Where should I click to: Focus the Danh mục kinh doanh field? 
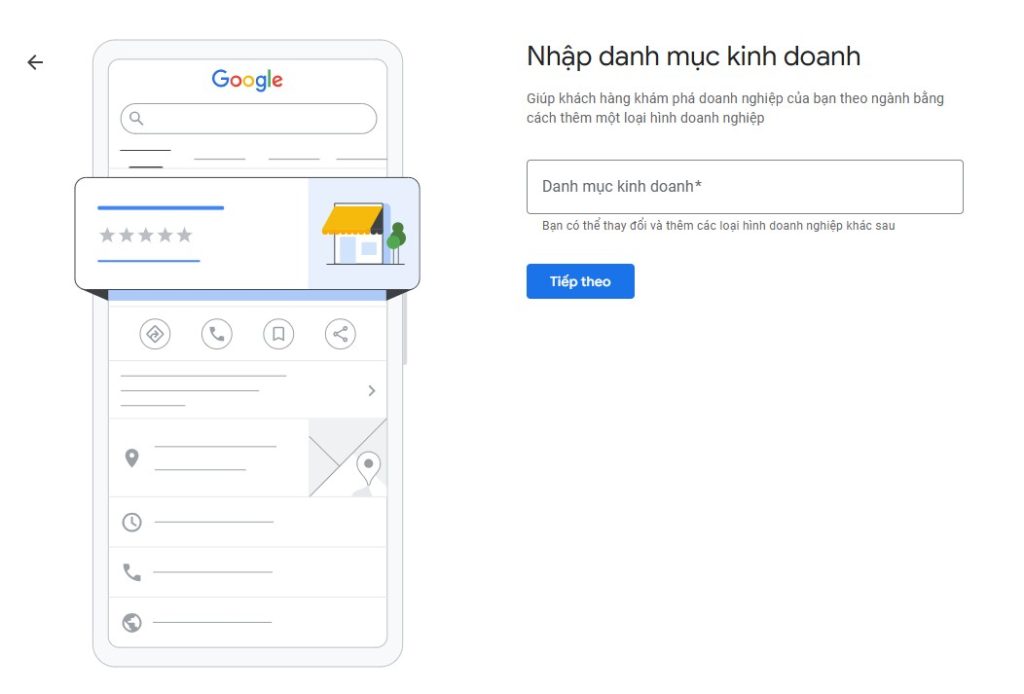click(744, 187)
